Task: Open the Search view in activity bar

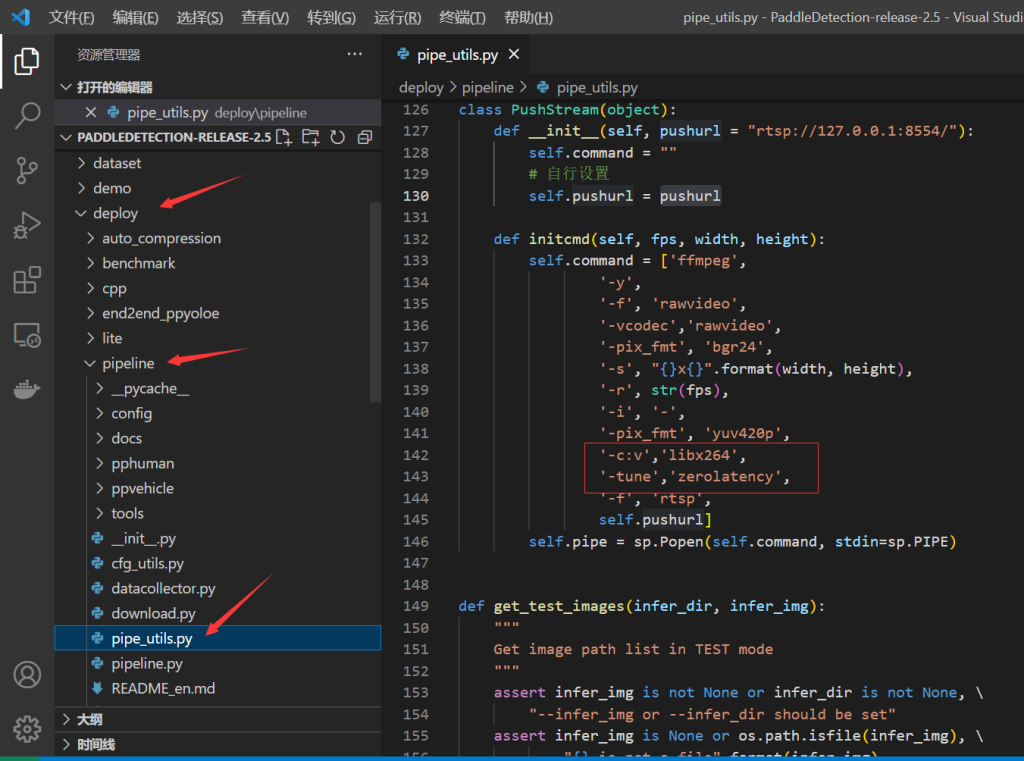Action: [x=27, y=116]
